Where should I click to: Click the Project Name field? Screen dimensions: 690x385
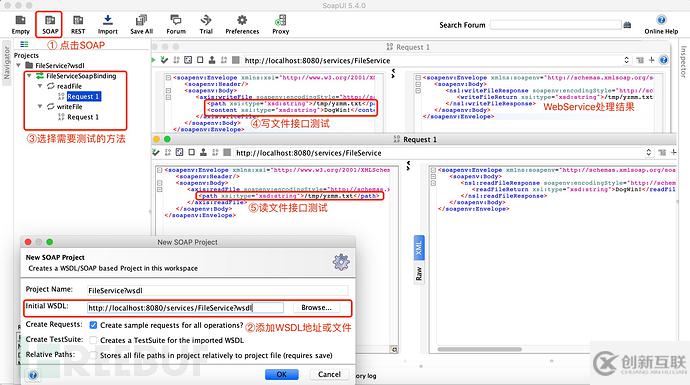(x=217, y=290)
